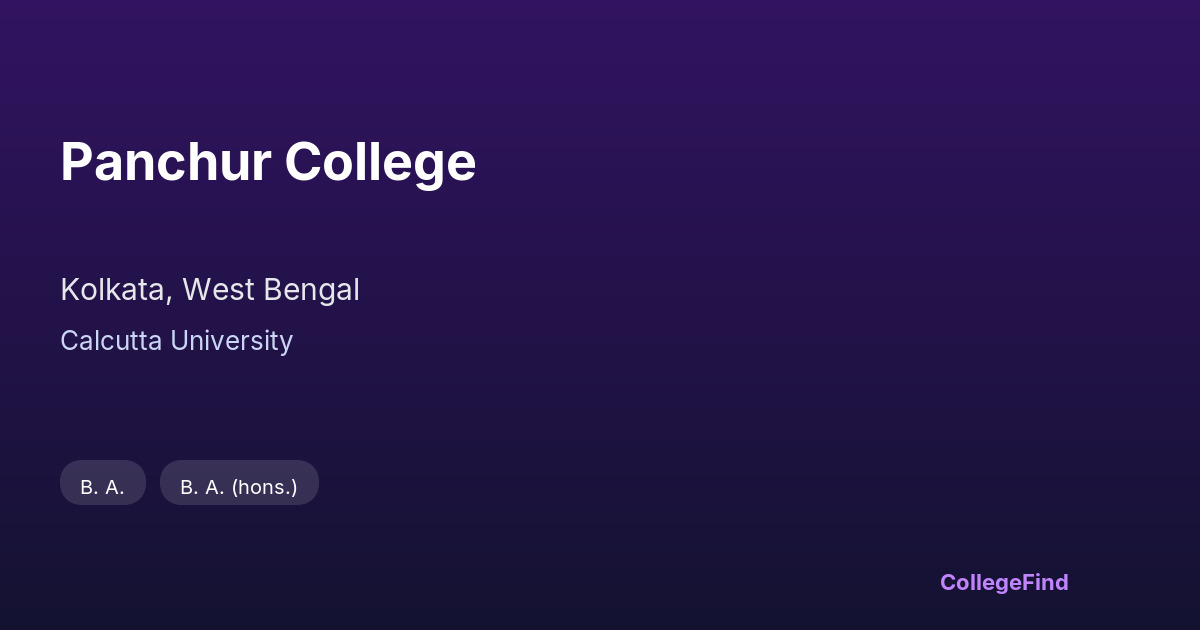Click the Kolkata, West Bengal location text
1200x630 pixels.
tap(210, 290)
